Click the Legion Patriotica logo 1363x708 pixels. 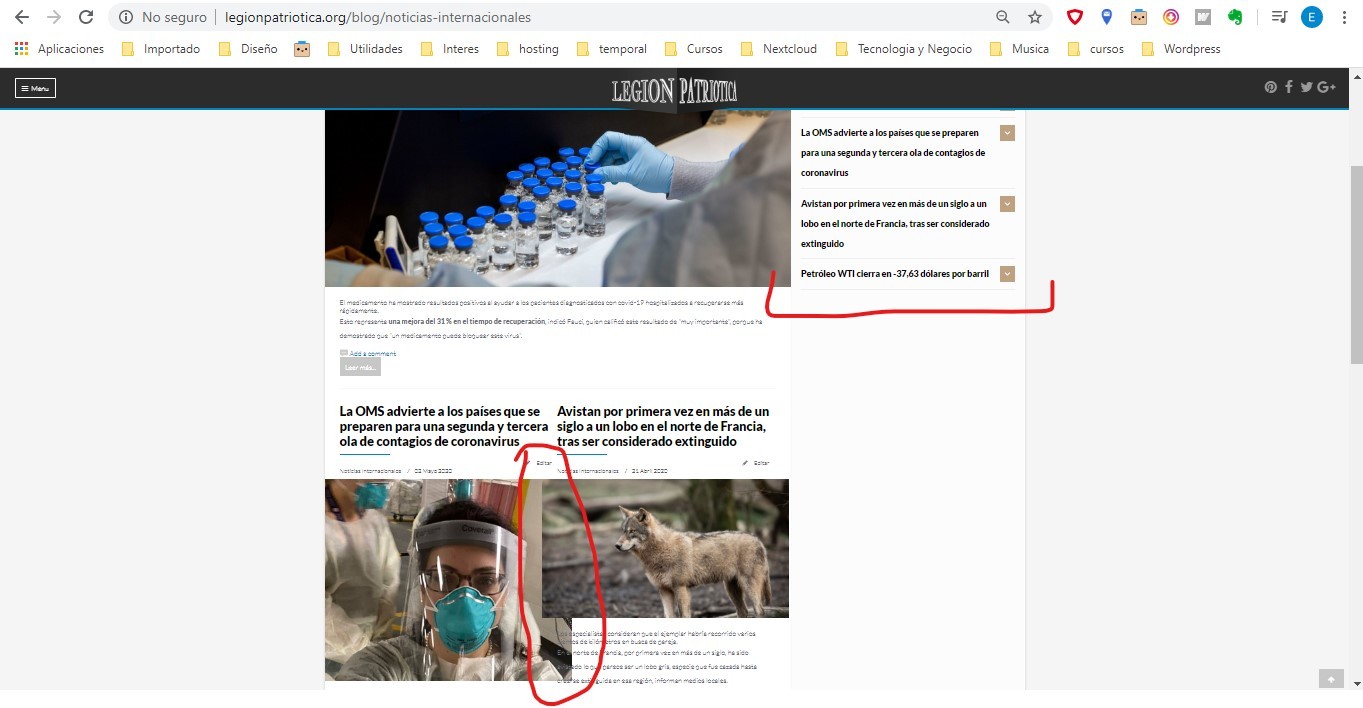click(675, 90)
